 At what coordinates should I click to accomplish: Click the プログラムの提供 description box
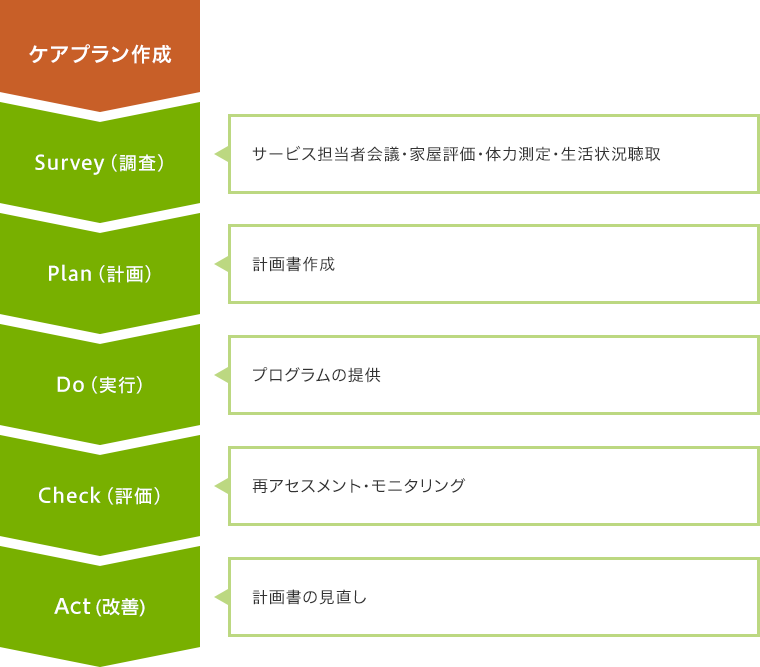pyautogui.click(x=494, y=375)
